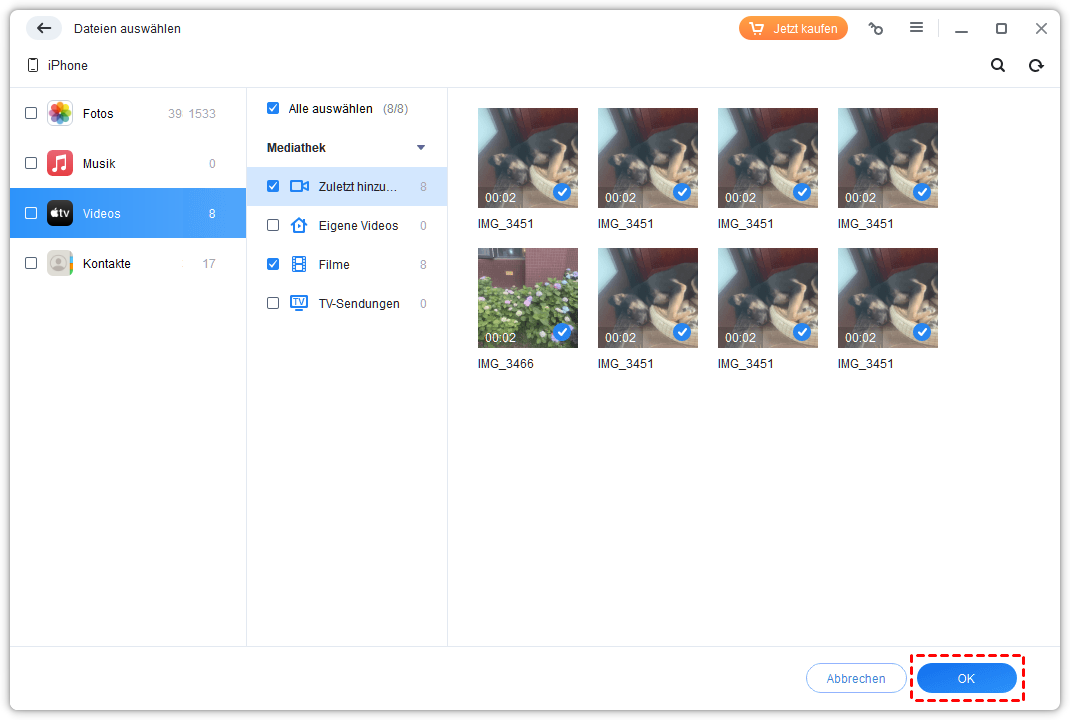Viewport: 1070px width, 720px height.
Task: Select the Videos category
Action: (128, 213)
